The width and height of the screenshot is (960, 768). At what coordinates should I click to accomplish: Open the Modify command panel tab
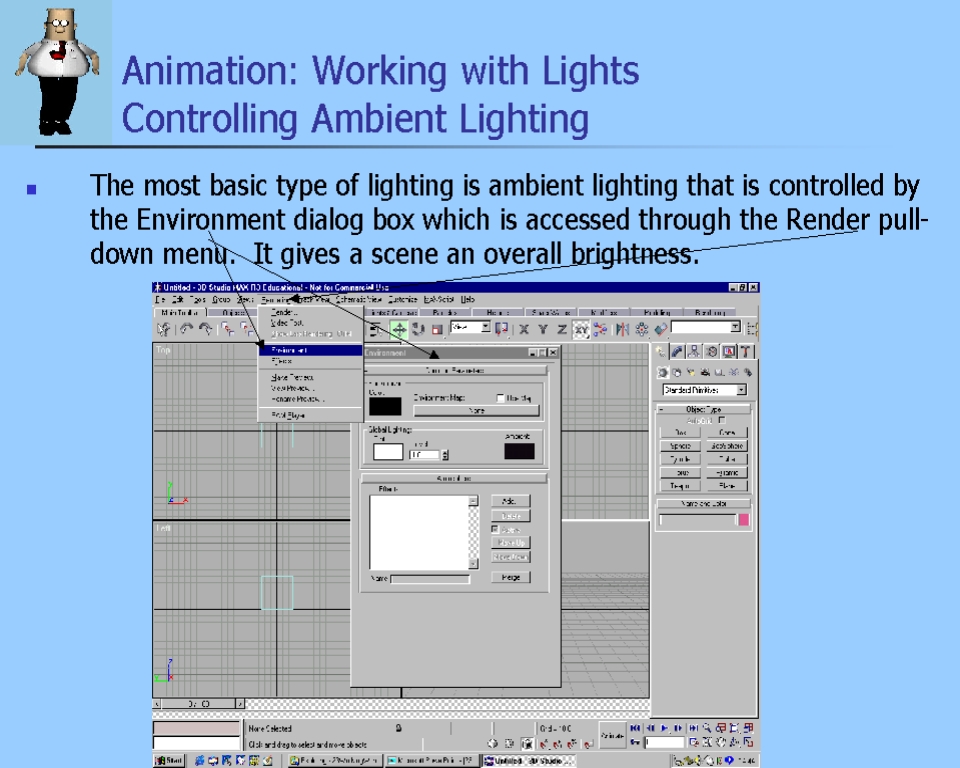pyautogui.click(x=678, y=351)
